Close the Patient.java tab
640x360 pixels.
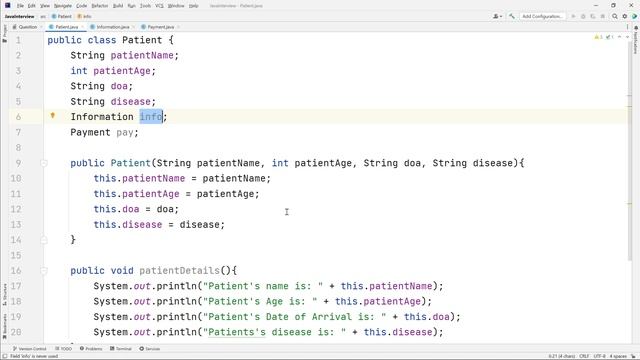(82, 27)
